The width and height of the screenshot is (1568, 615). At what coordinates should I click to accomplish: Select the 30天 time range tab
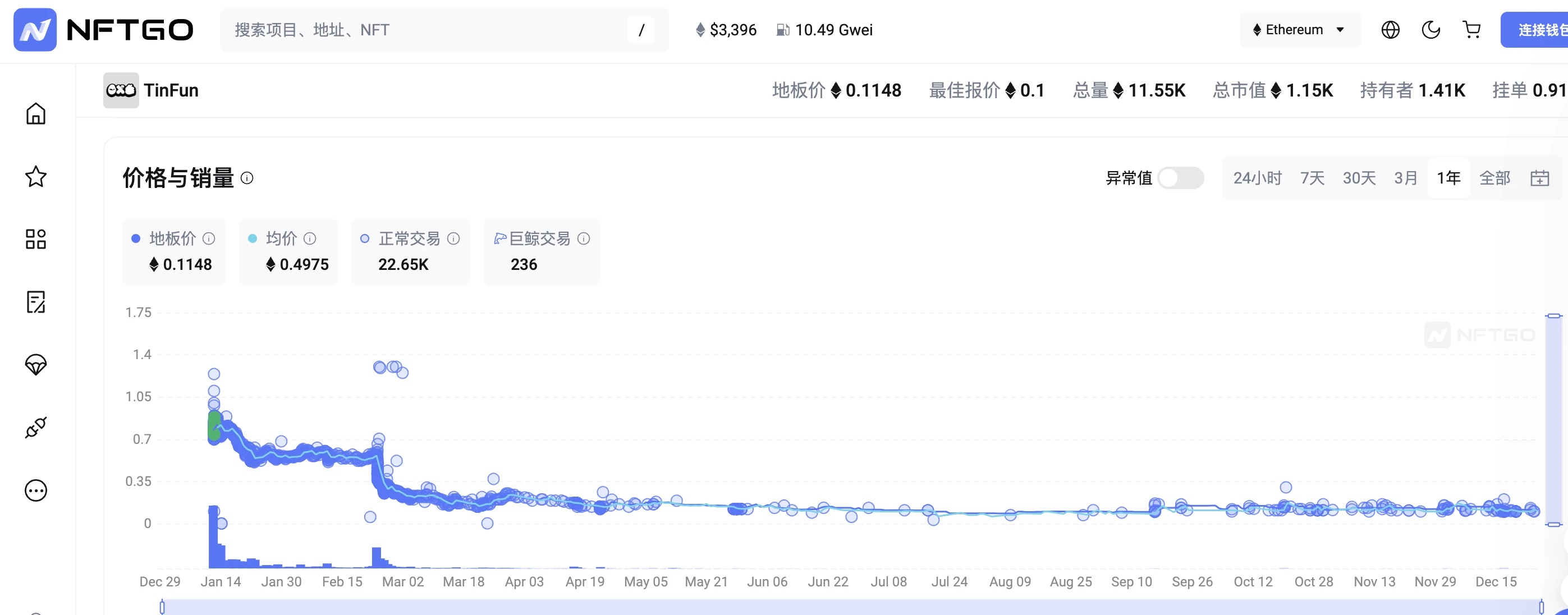pos(1359,178)
